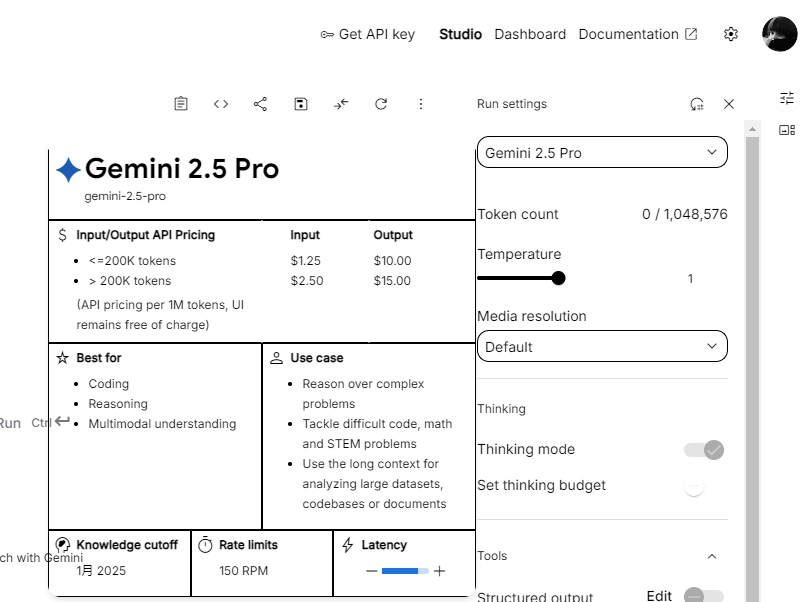The width and height of the screenshot is (808, 602).
Task: Click the compare mode arrows icon
Action: (341, 104)
